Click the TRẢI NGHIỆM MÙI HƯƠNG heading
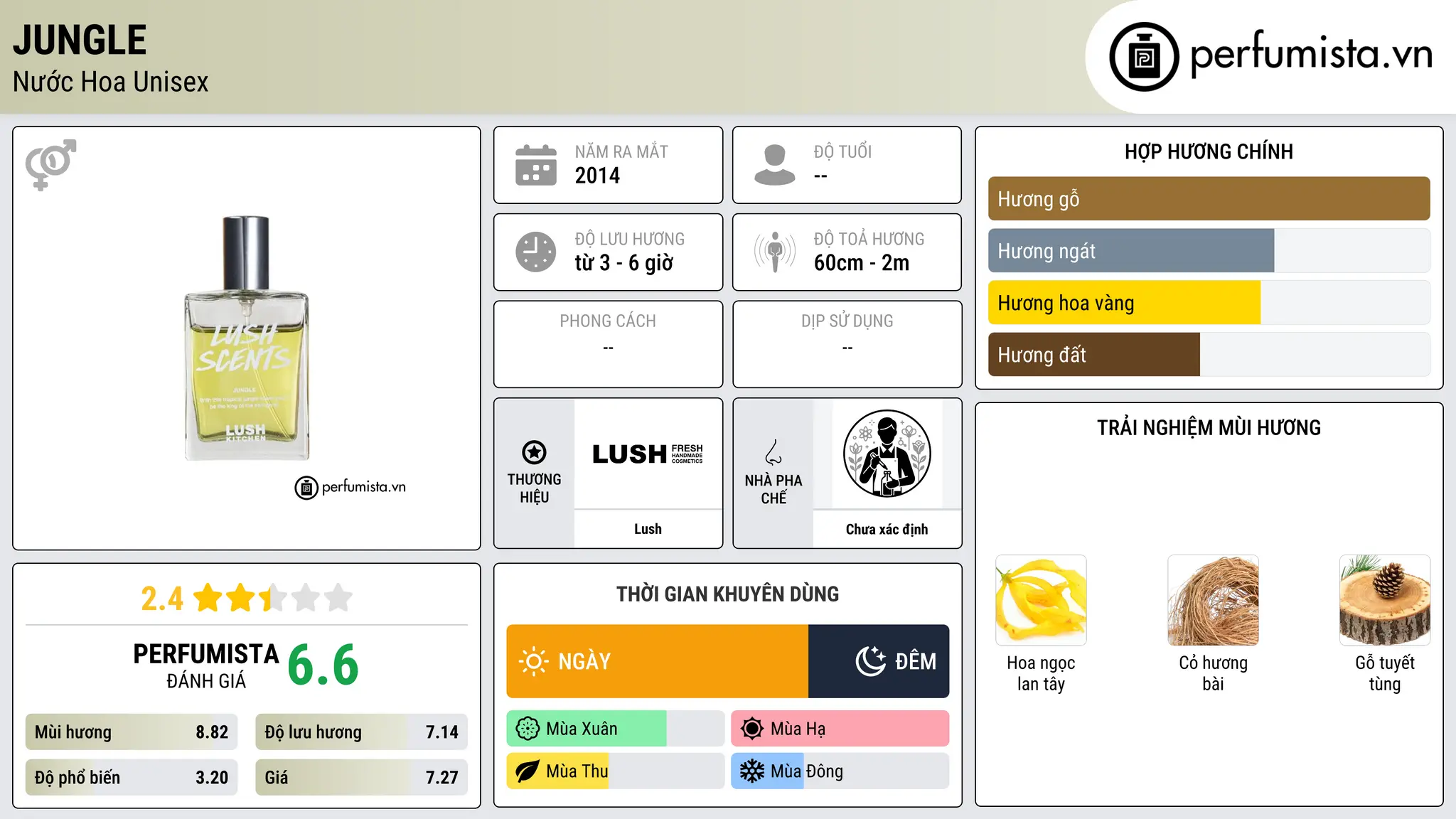Image resolution: width=1456 pixels, height=819 pixels. [x=1209, y=427]
